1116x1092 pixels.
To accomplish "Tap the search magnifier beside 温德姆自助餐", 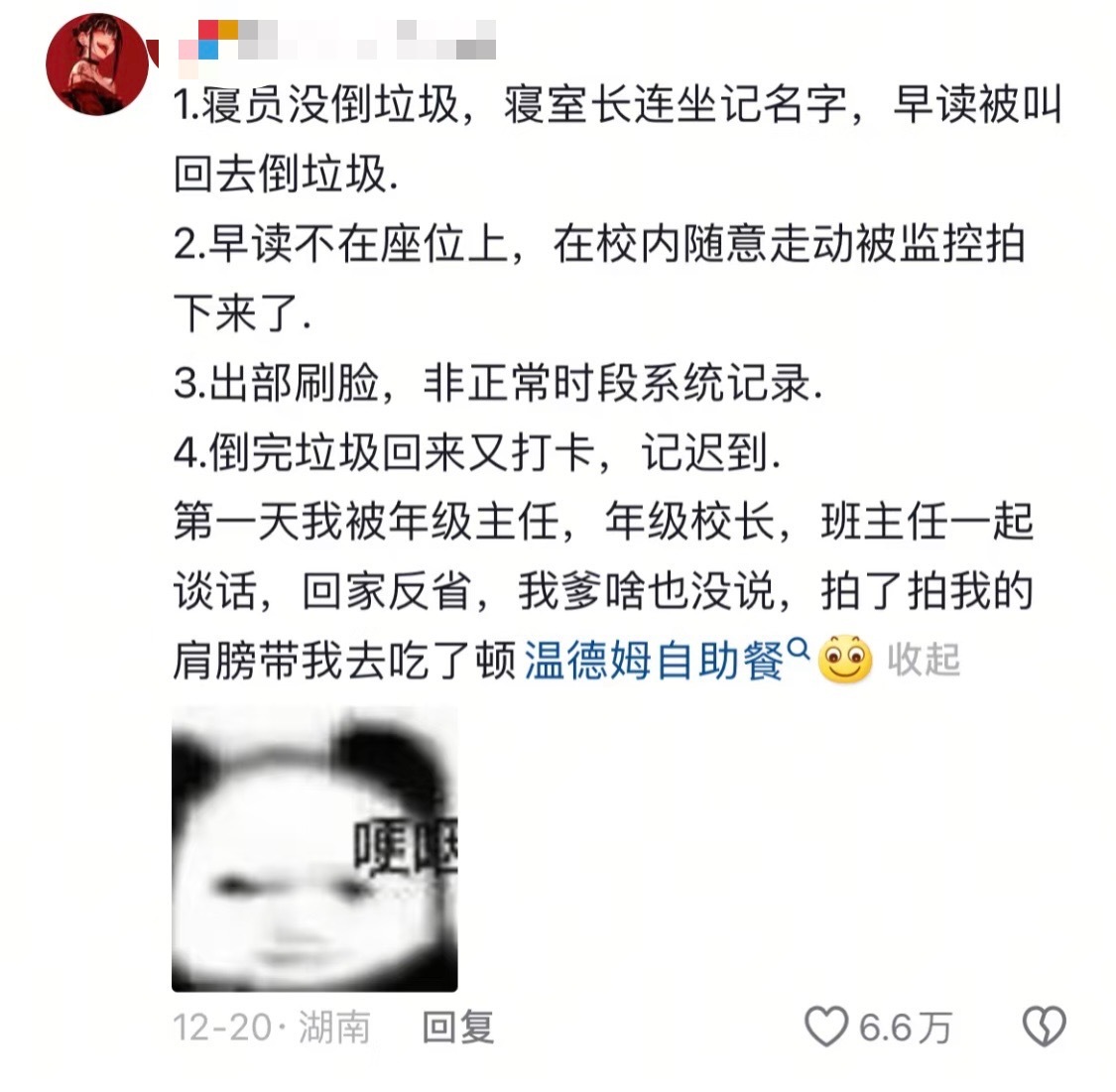I will click(800, 649).
